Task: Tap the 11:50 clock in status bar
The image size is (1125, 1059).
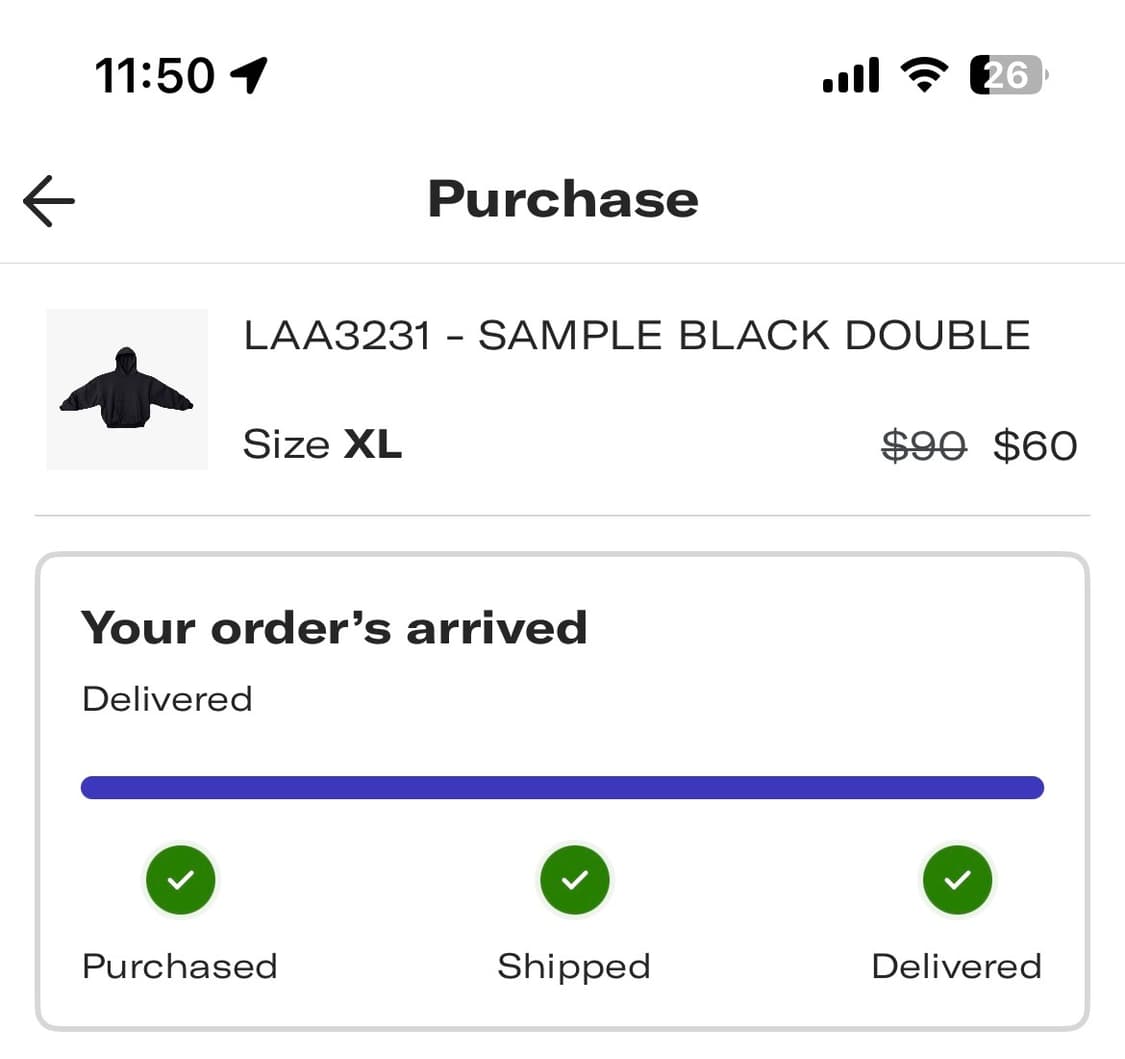Action: coord(155,75)
